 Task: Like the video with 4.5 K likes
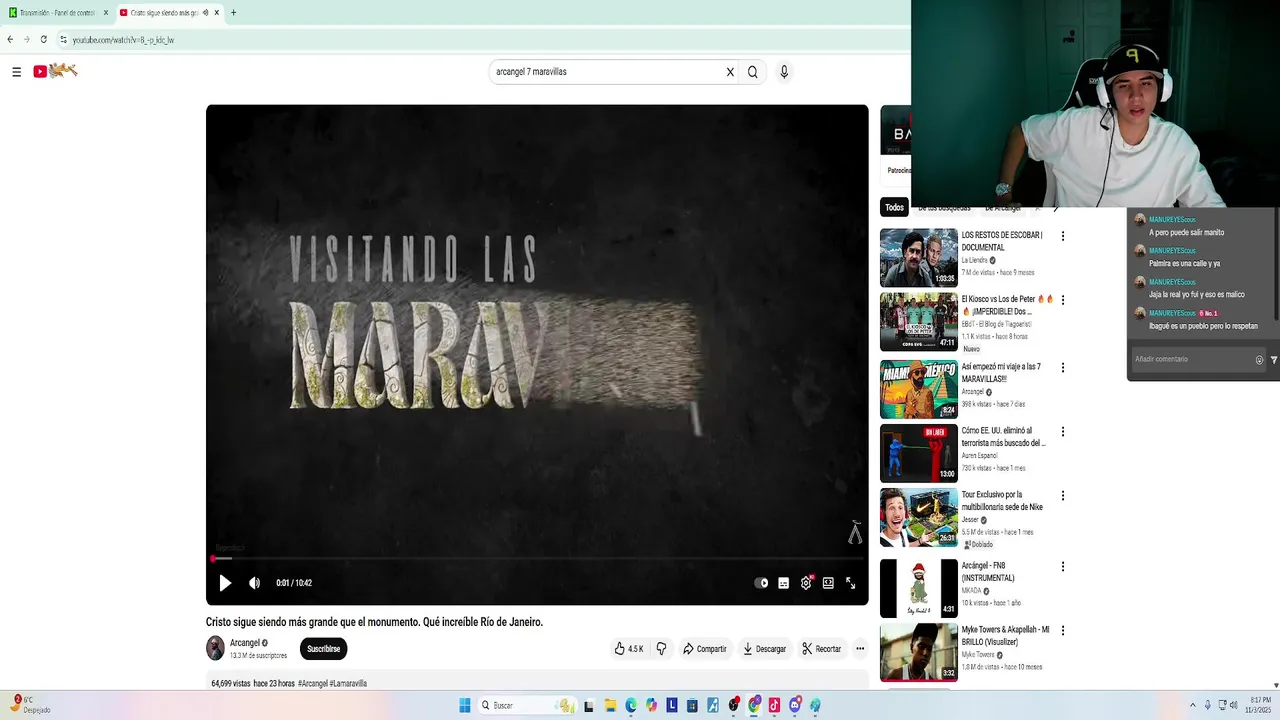point(629,649)
